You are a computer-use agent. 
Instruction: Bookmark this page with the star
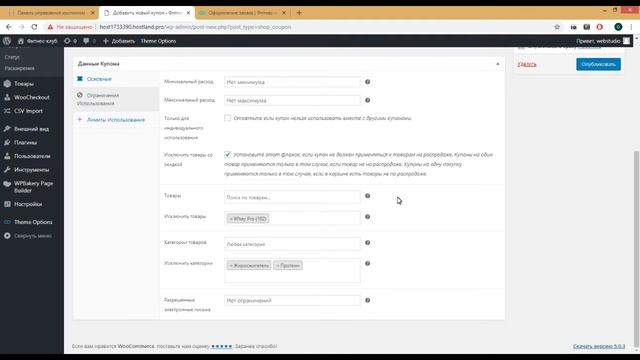tap(557, 27)
